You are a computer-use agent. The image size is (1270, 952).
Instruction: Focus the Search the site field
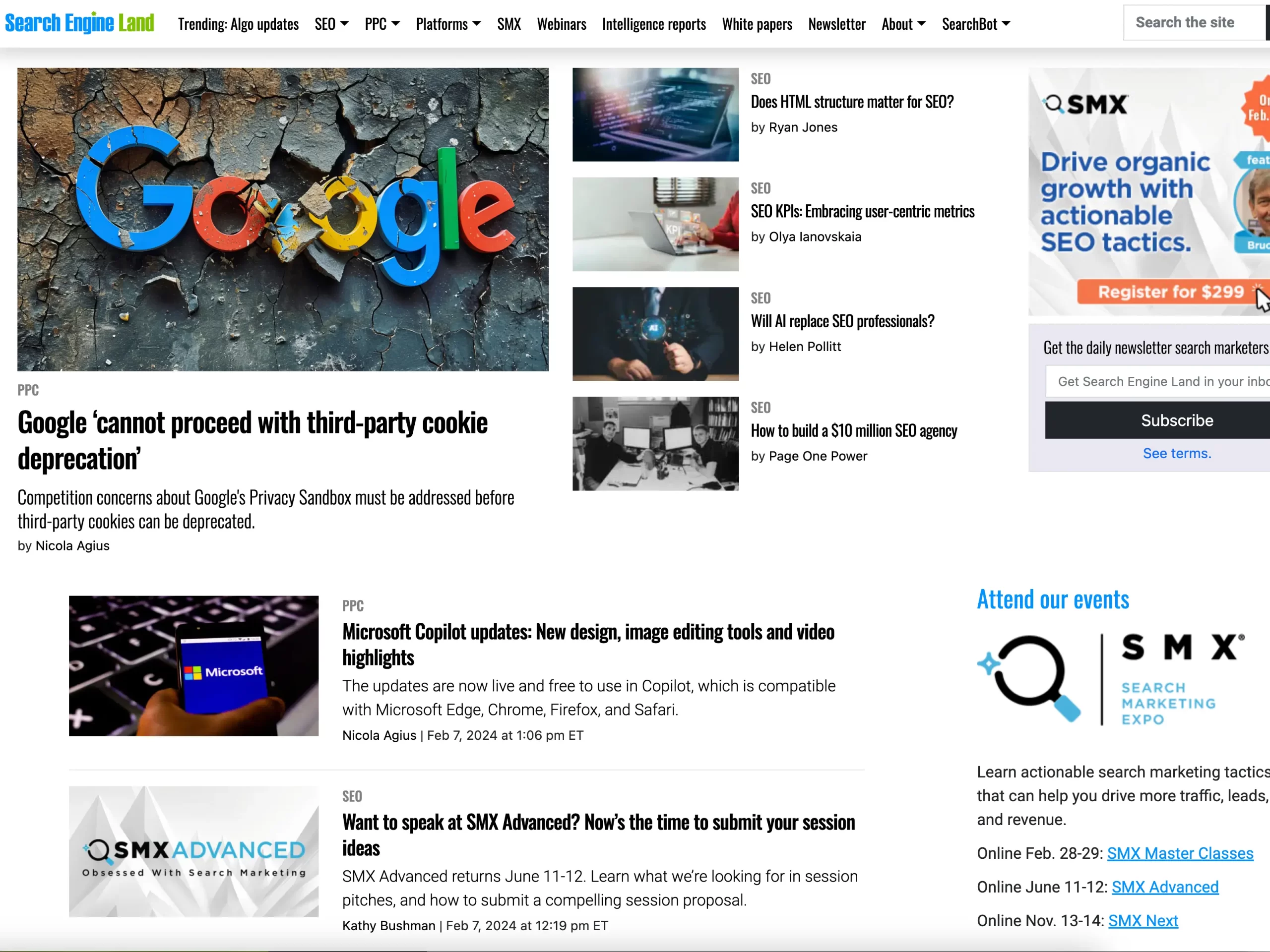click(x=1194, y=23)
